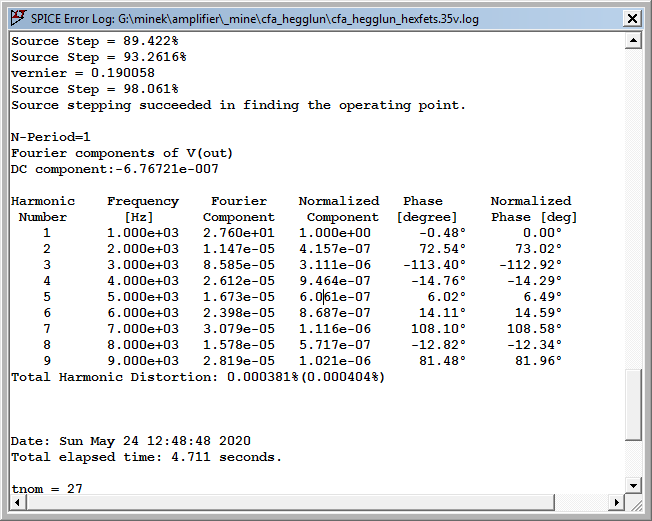
Task: Click the frequency value 6.000e+03
Action: 143,313
